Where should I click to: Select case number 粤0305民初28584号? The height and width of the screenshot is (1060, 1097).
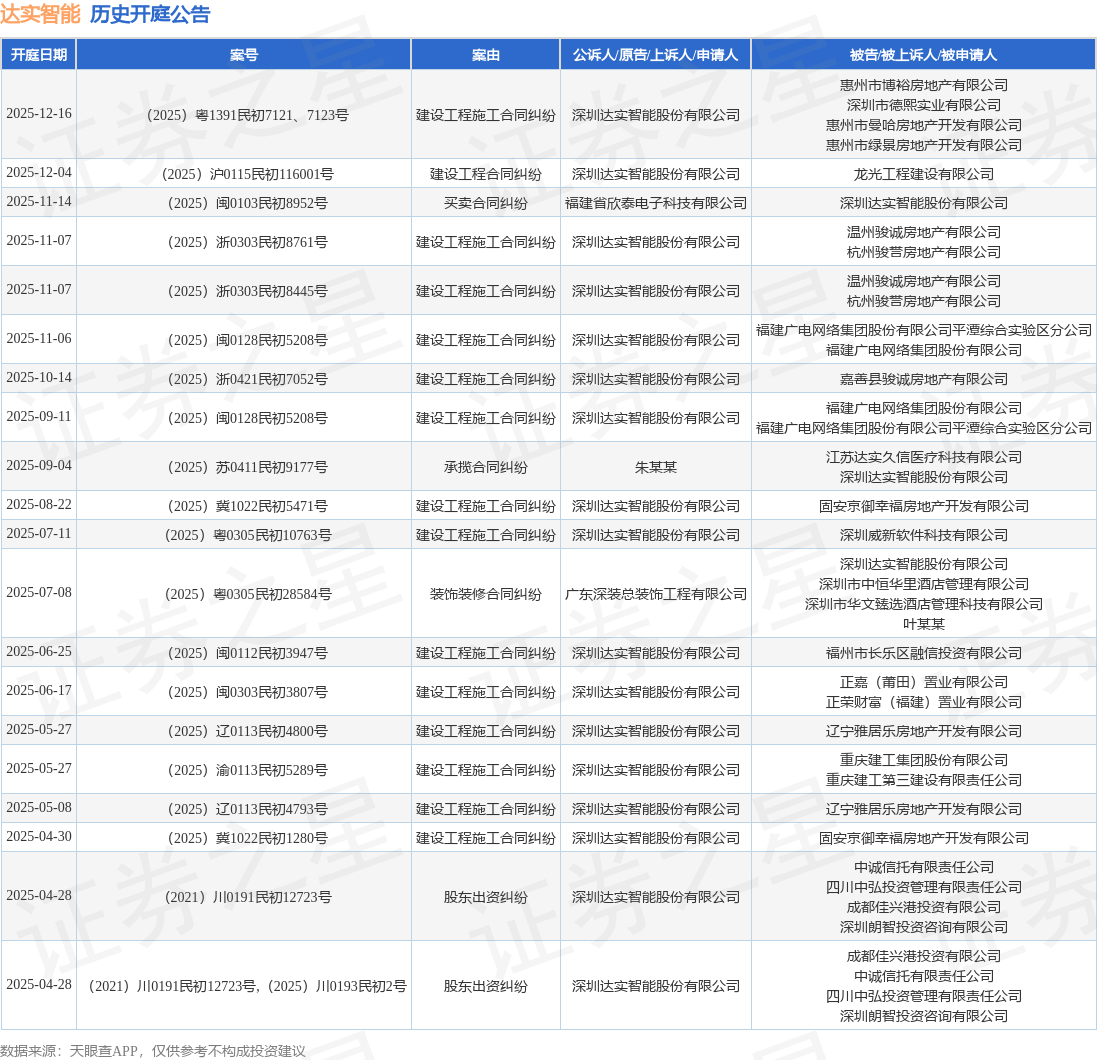pos(247,594)
